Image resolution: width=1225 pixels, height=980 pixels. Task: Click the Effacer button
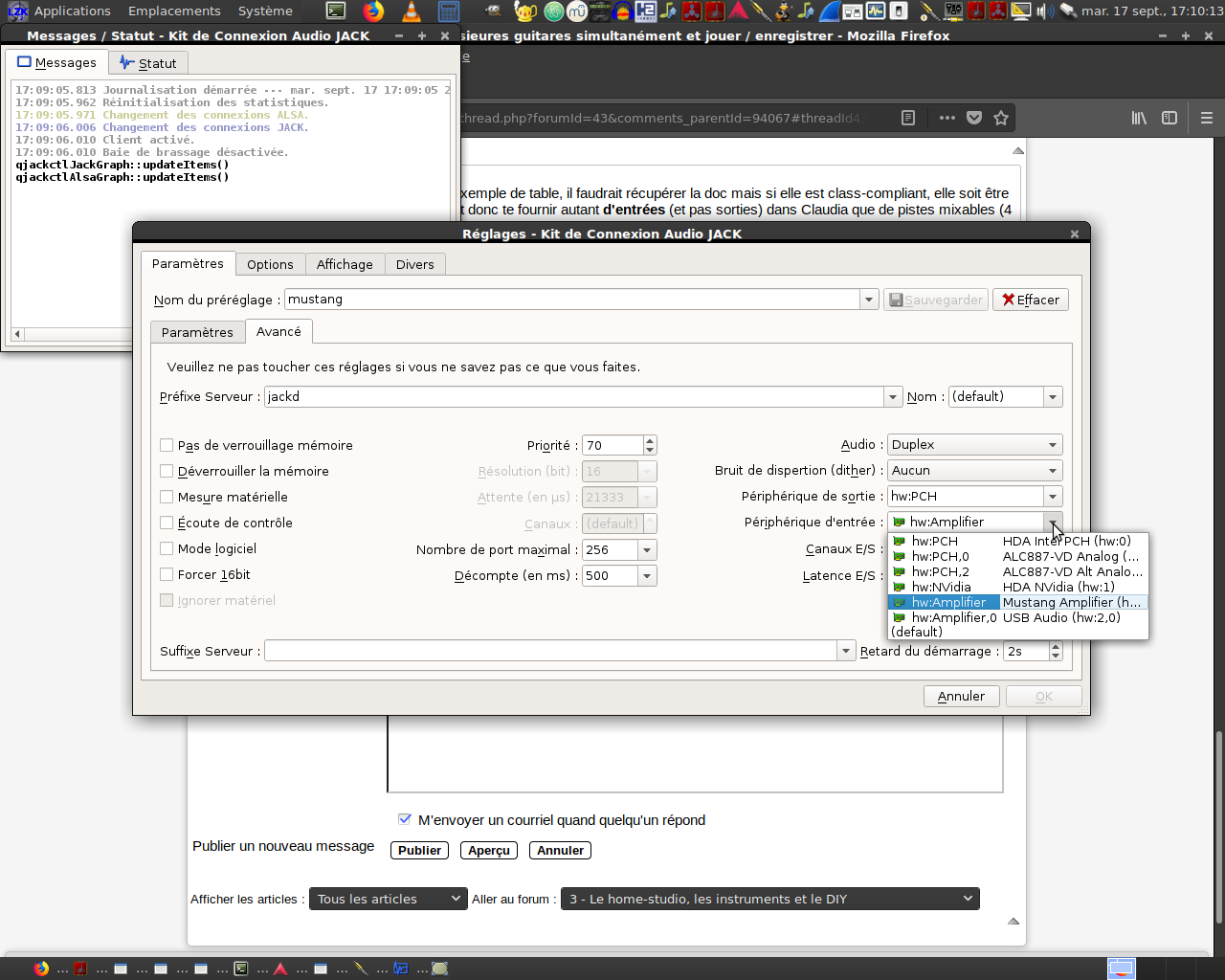coord(1031,300)
